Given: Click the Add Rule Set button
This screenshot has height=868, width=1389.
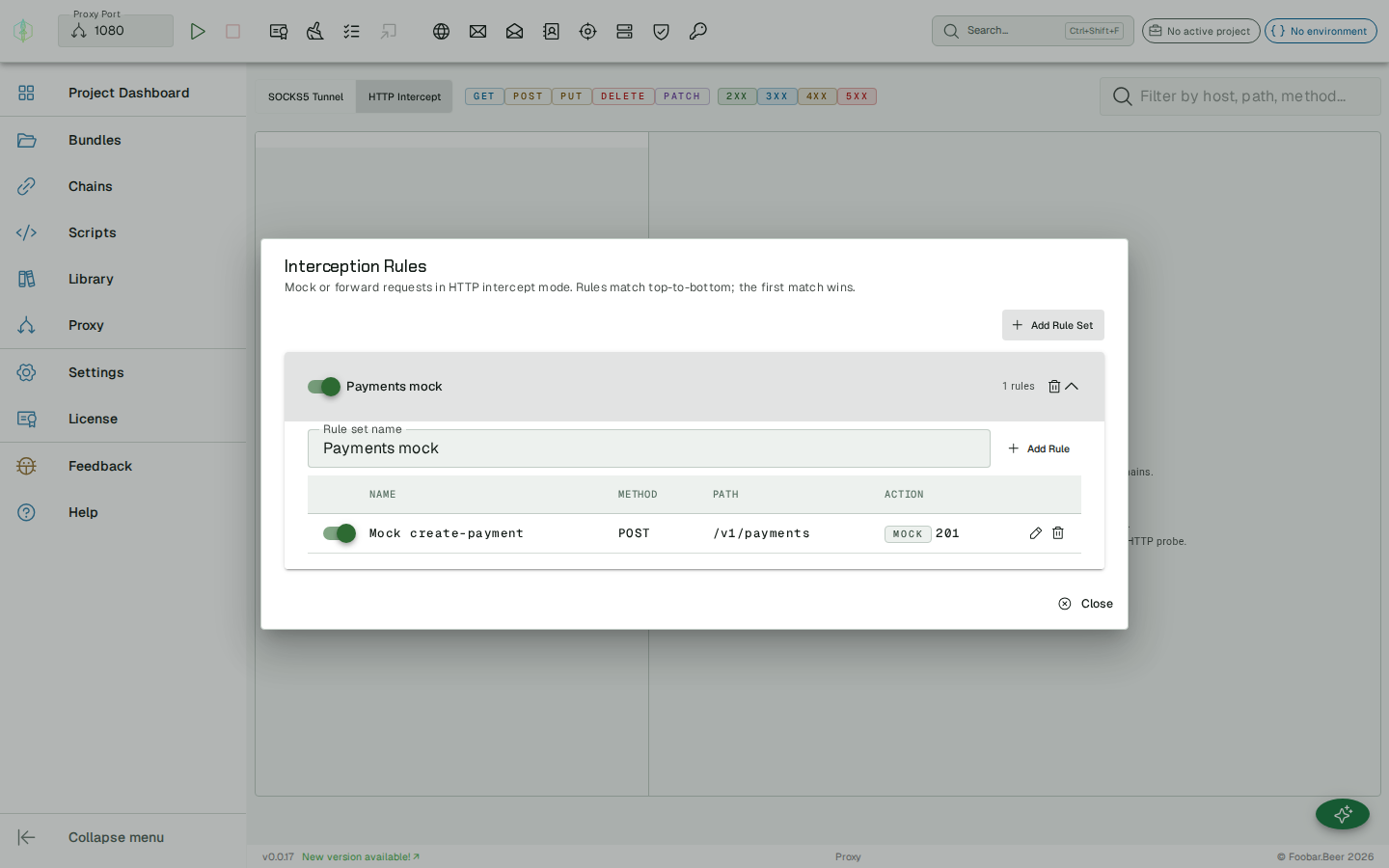Looking at the screenshot, I should tap(1053, 325).
